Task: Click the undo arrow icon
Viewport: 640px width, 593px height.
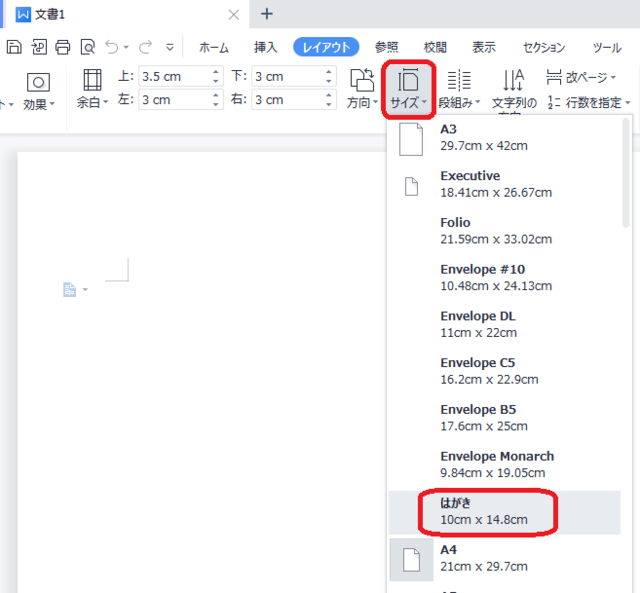Action: tap(112, 47)
